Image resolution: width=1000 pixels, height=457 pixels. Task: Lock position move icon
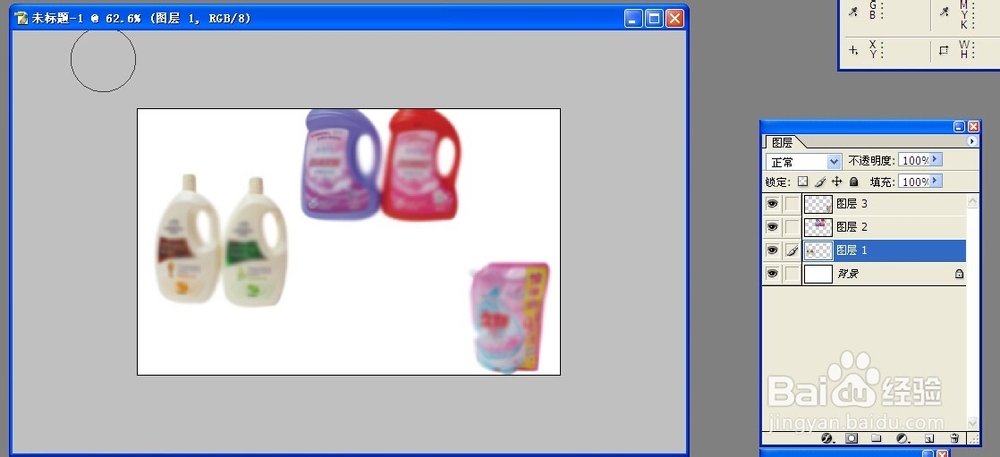[x=837, y=182]
